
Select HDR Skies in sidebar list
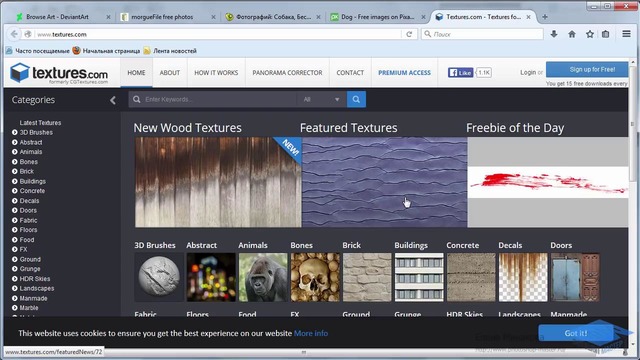pos(35,278)
